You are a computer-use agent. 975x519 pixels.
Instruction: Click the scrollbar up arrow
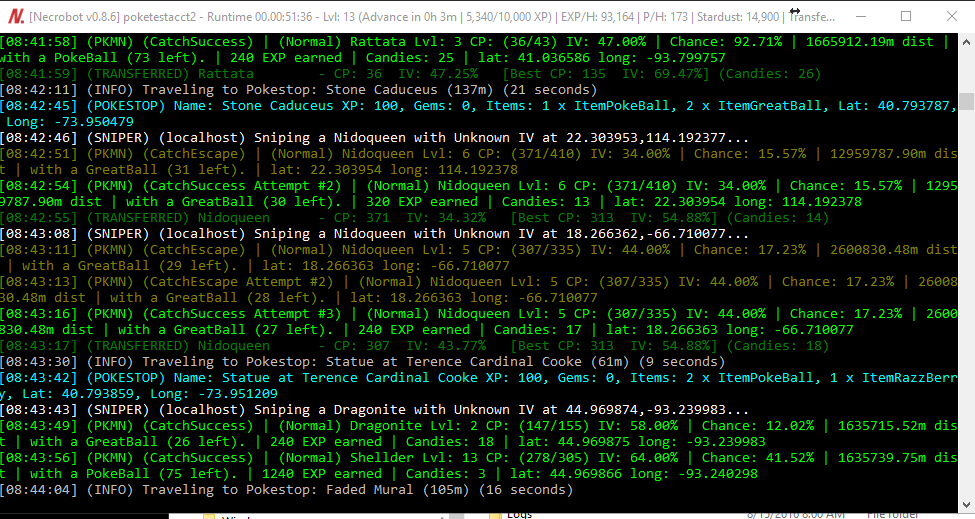point(966,42)
